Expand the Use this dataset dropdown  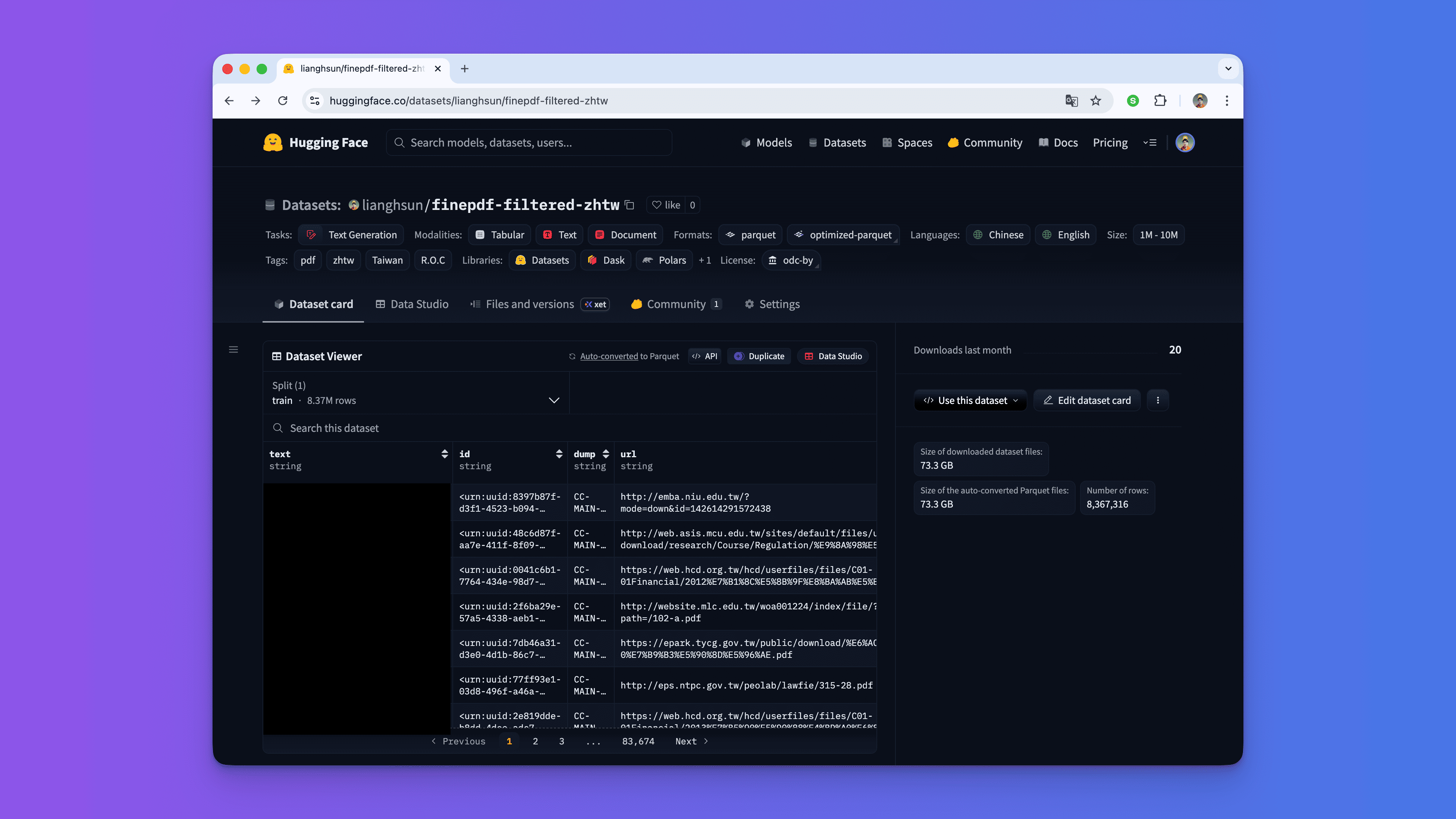(970, 400)
